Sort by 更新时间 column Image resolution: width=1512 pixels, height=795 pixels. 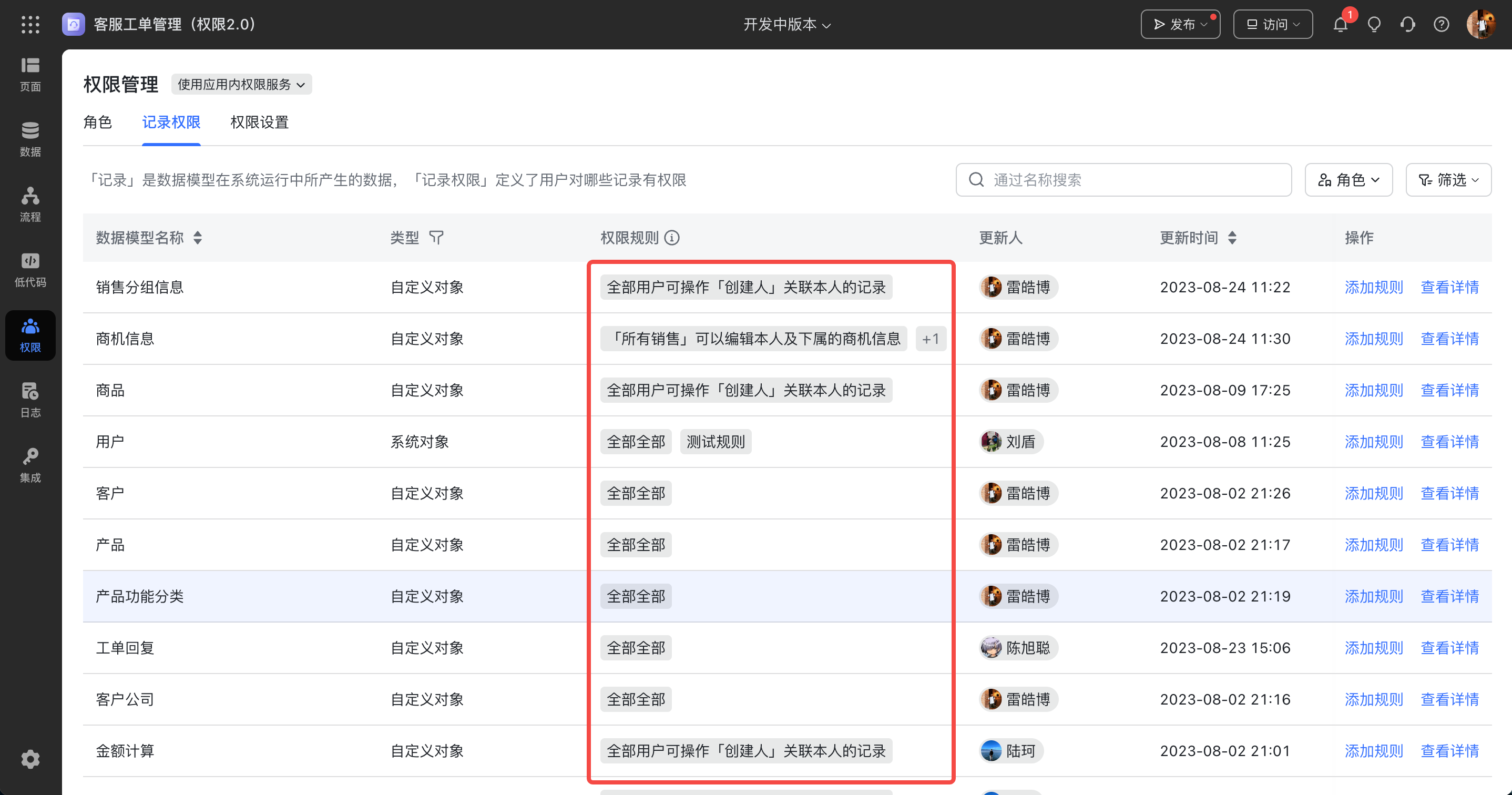[1233, 238]
